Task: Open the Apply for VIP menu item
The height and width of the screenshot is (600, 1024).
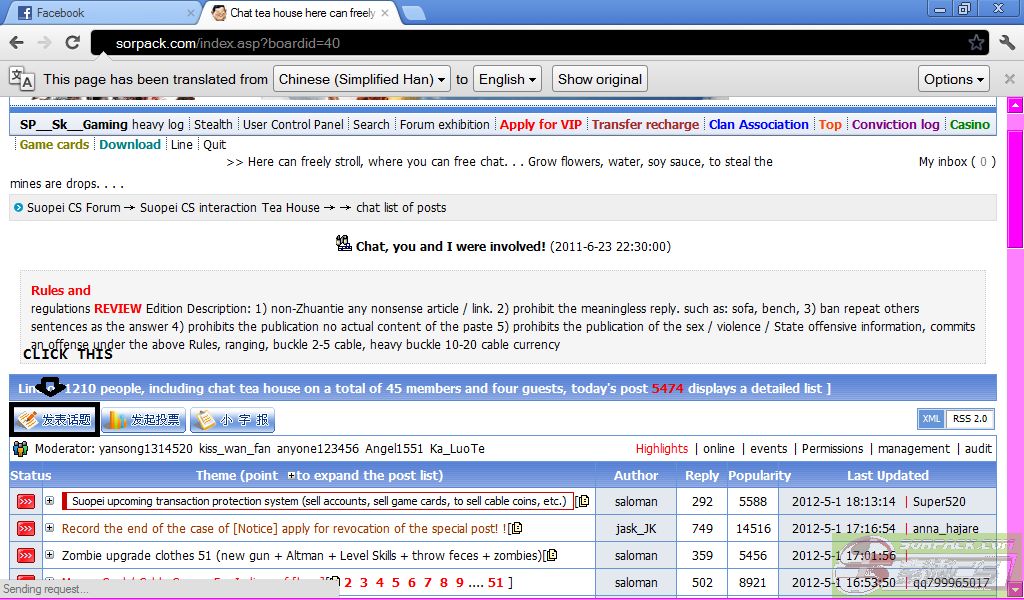Action: pos(540,124)
